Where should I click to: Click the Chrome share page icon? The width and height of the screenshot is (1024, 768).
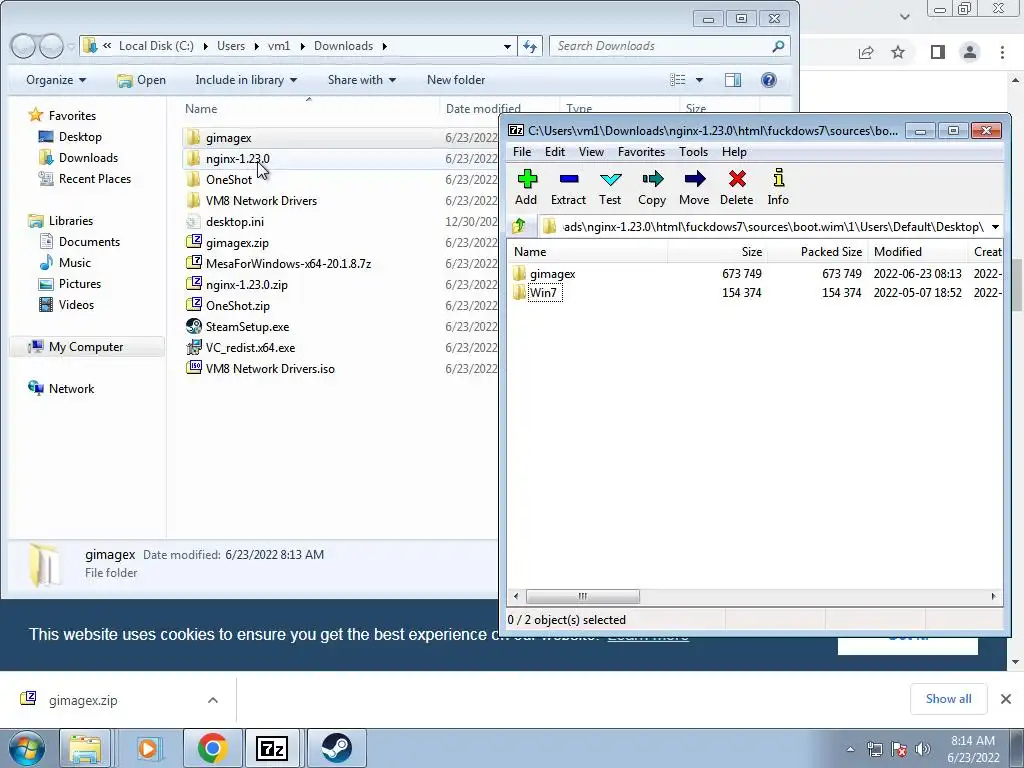[x=866, y=52]
